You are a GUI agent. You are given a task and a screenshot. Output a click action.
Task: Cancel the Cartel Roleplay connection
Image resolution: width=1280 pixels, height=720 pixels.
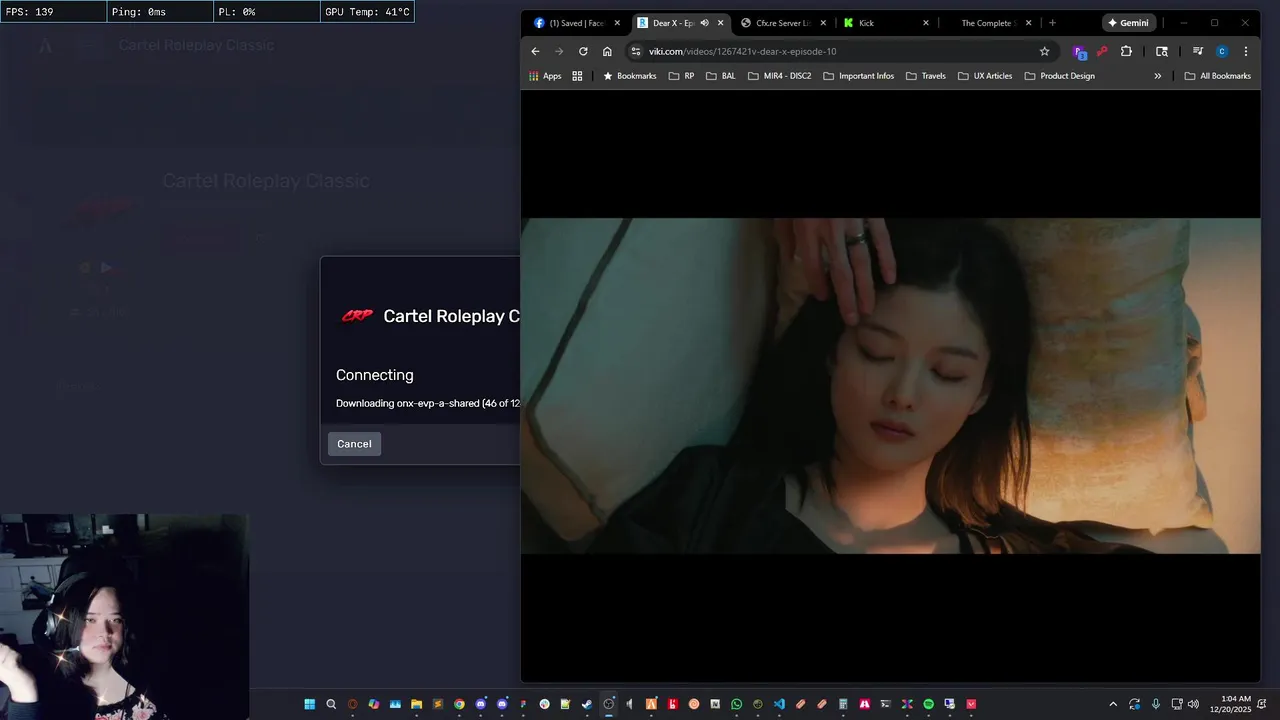(x=354, y=444)
